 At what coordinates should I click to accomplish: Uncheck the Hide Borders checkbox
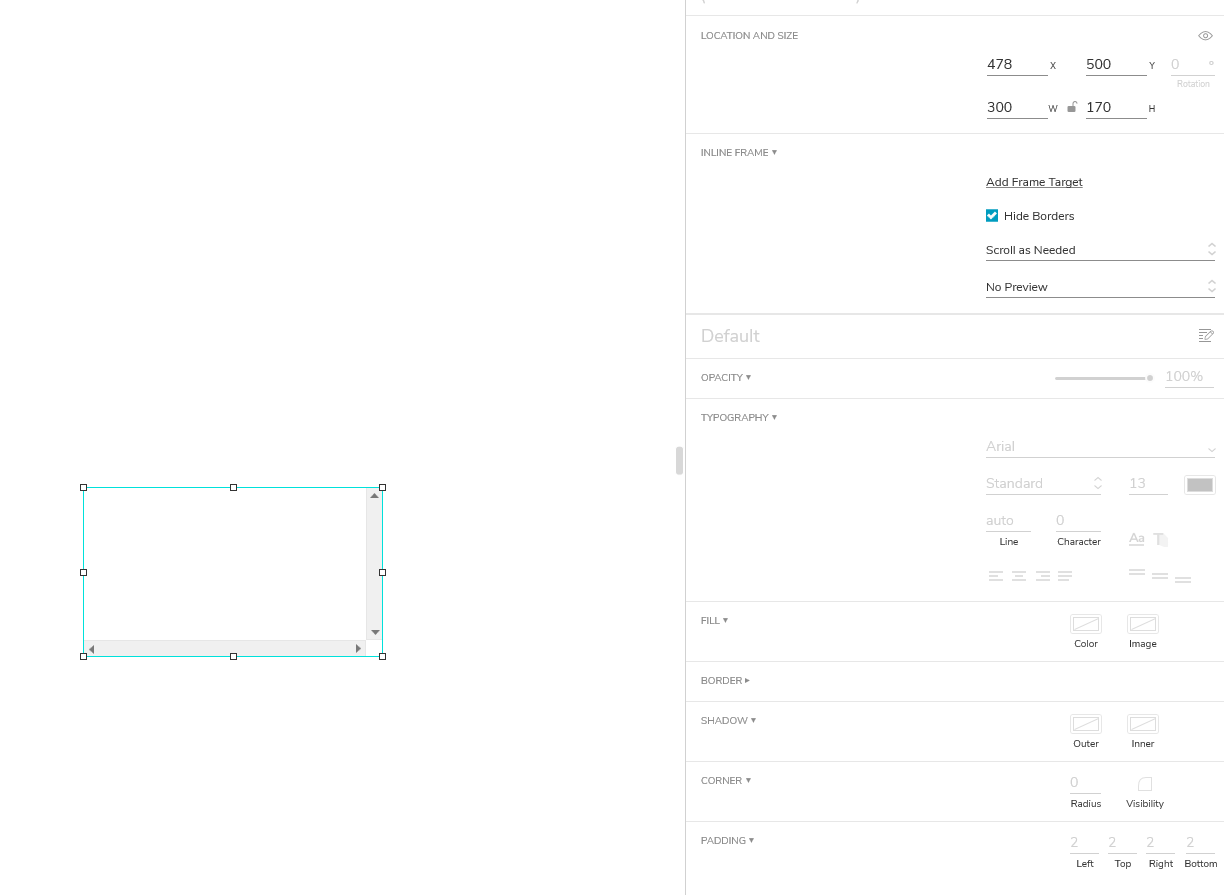991,215
